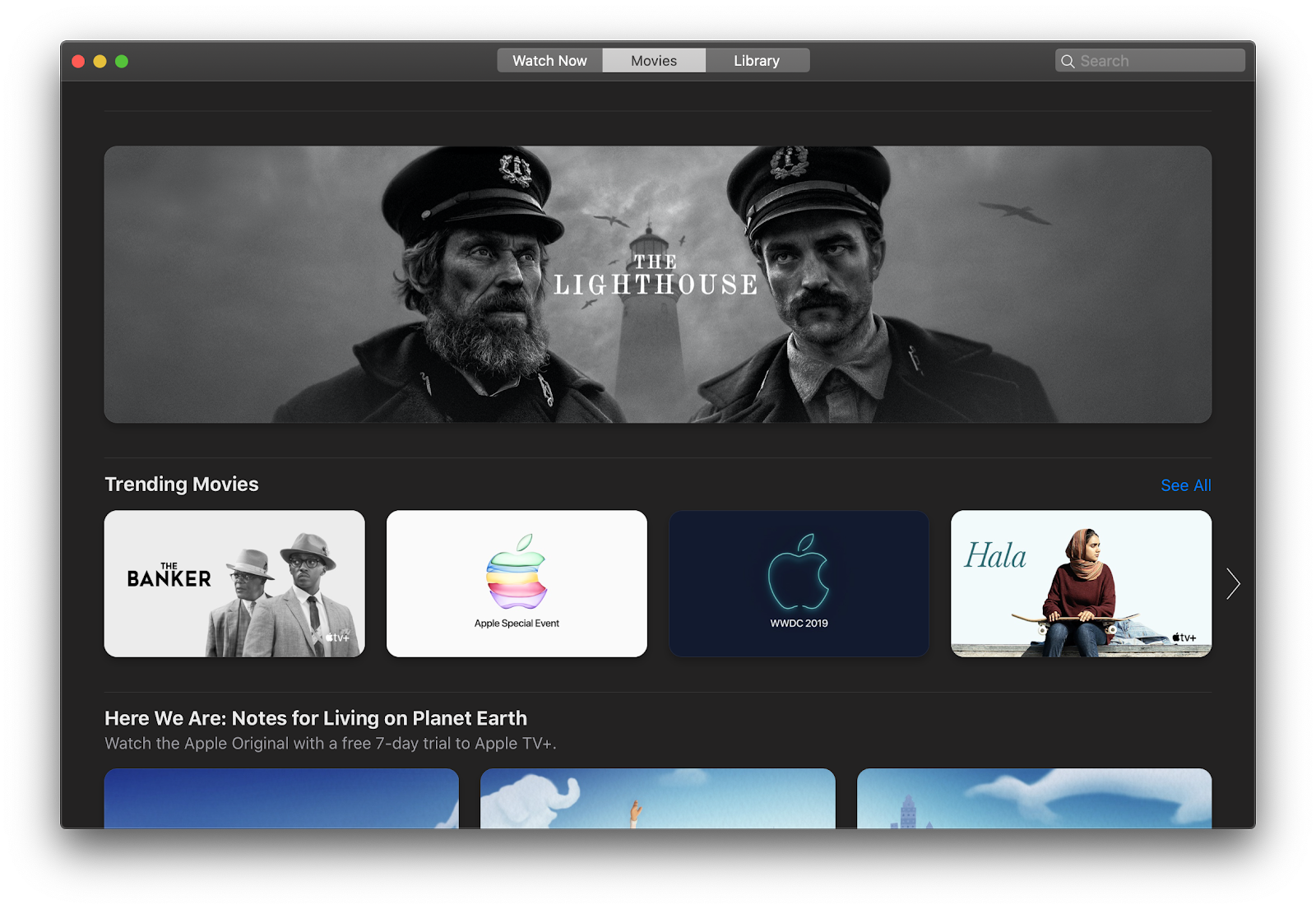Open the Apple Special Event card
This screenshot has height=909, width=1316.
(x=517, y=583)
